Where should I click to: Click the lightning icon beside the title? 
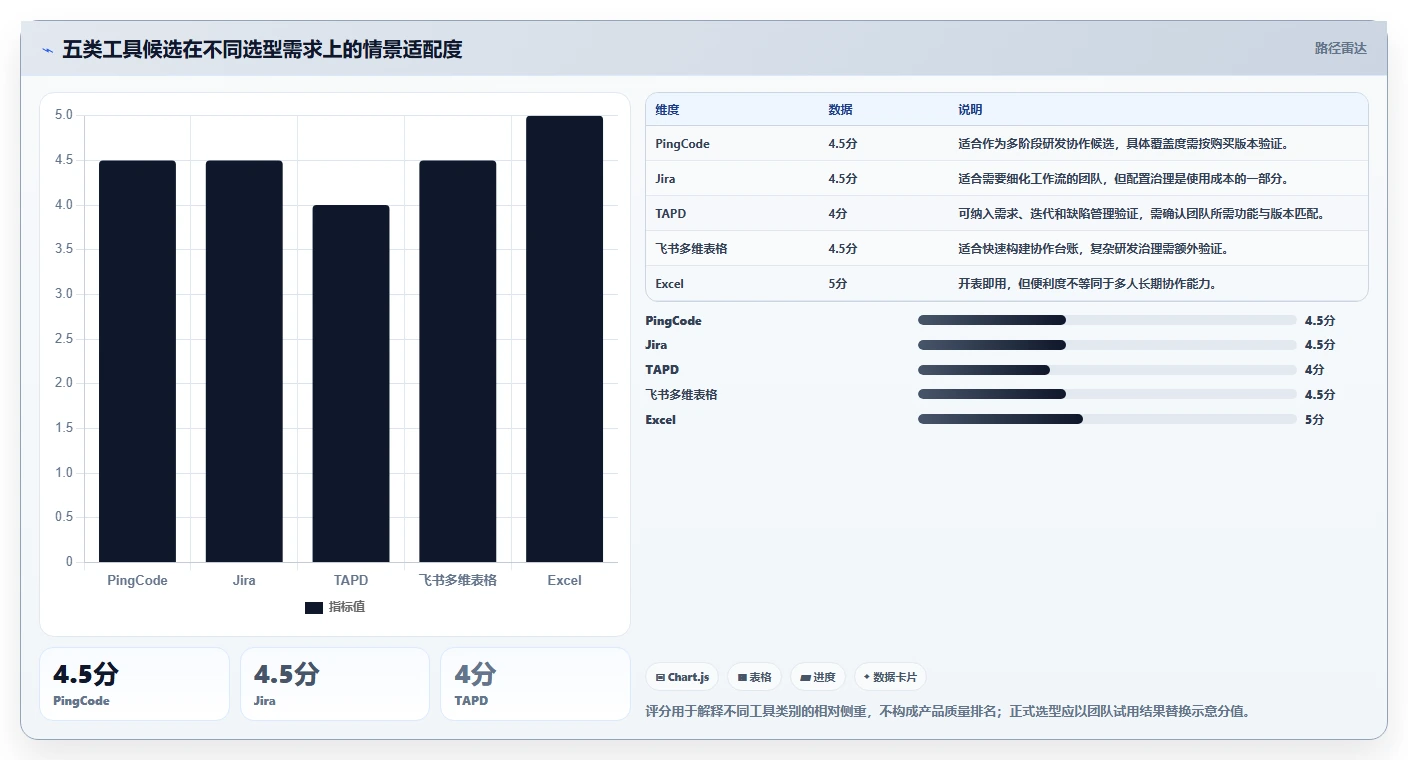[48, 50]
